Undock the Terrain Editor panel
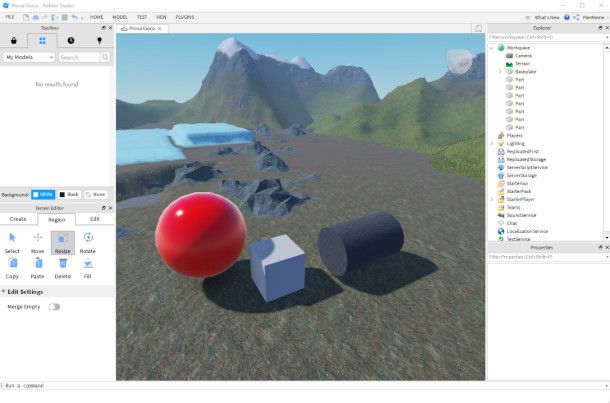The height and width of the screenshot is (403, 610). tap(103, 208)
